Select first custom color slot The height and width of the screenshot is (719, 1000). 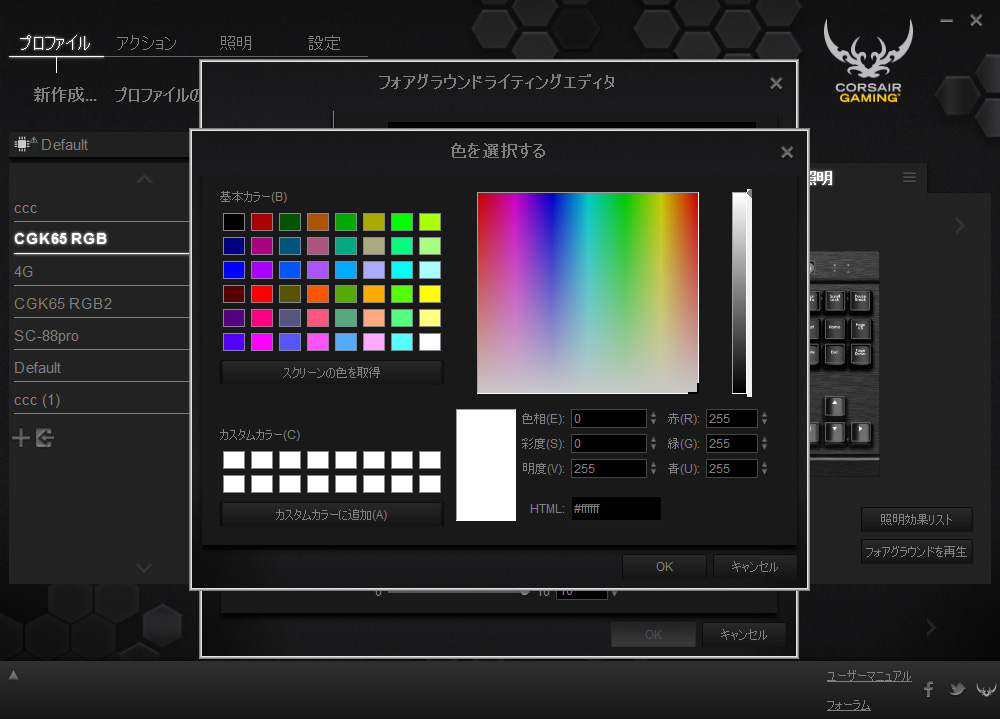(x=234, y=460)
